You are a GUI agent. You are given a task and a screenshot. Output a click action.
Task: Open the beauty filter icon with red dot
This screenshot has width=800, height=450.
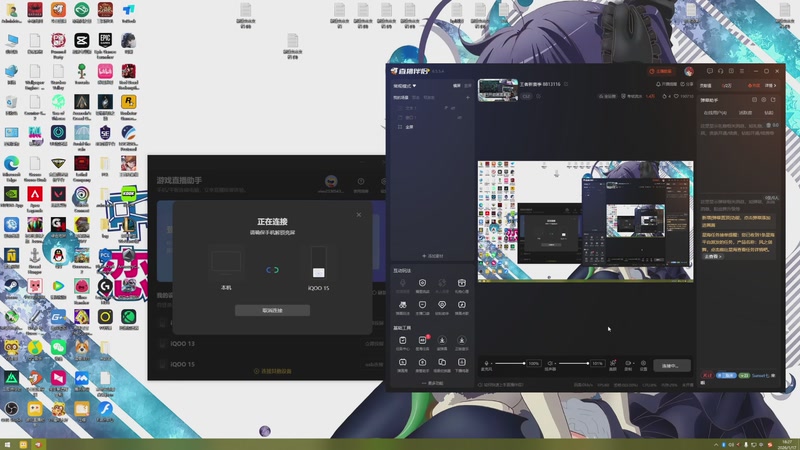coord(613,364)
